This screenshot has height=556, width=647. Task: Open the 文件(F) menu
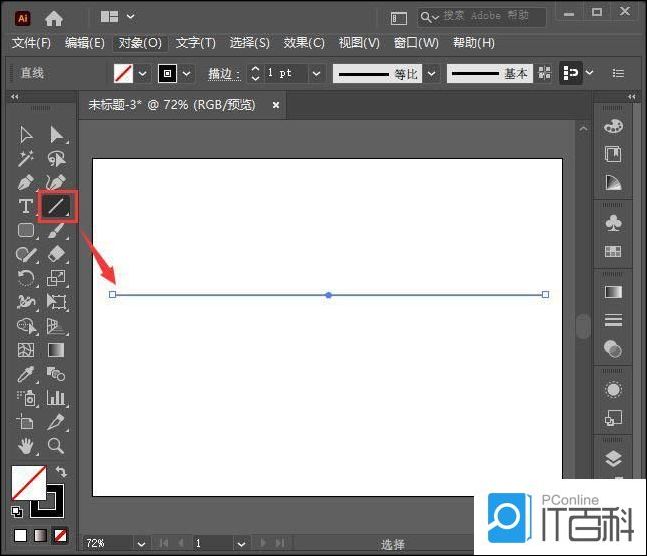31,43
